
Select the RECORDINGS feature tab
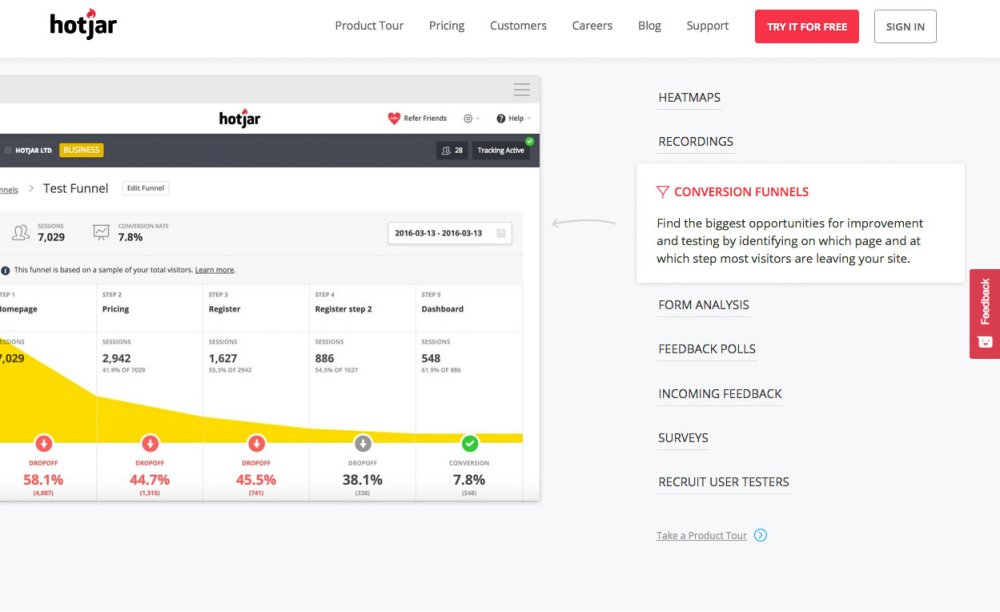point(696,142)
